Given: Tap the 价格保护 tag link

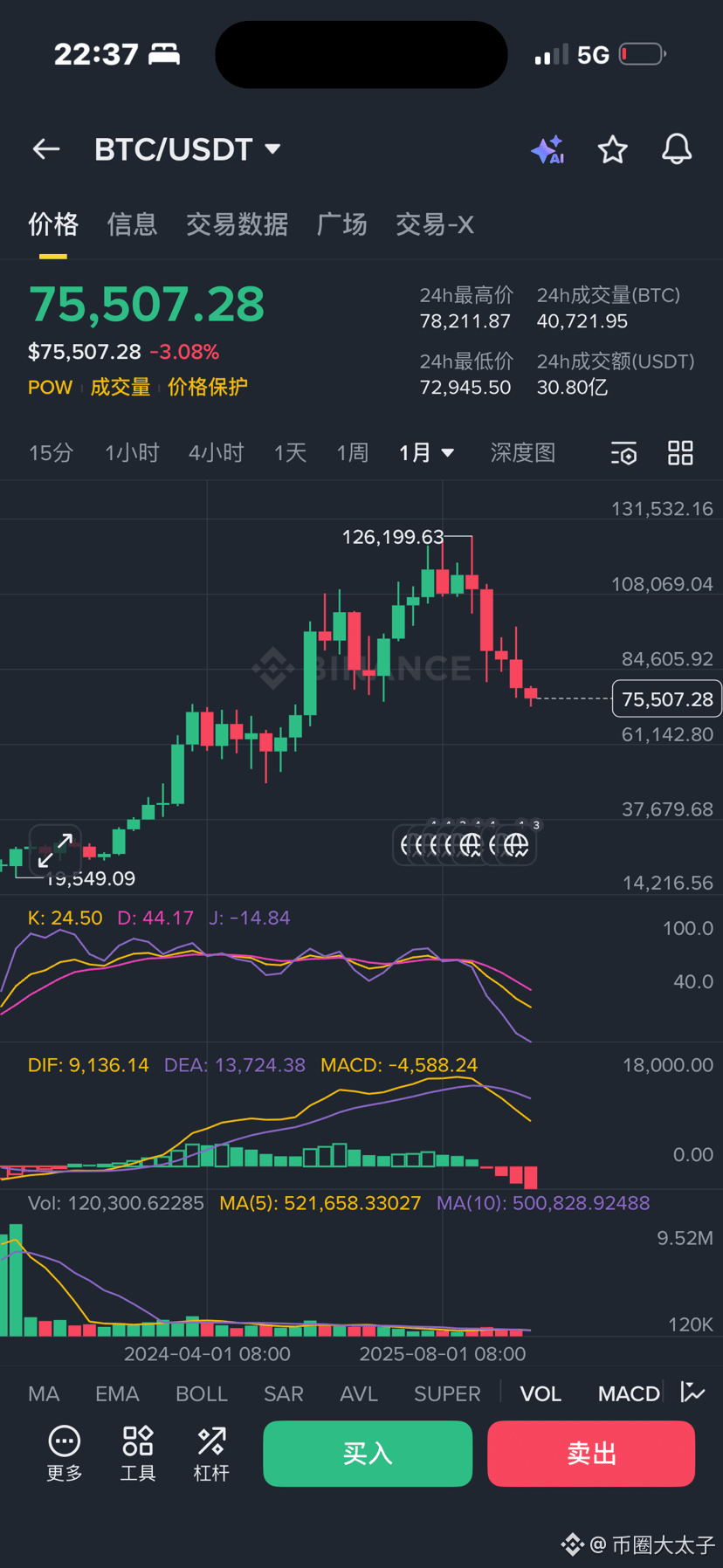Looking at the screenshot, I should point(208,388).
